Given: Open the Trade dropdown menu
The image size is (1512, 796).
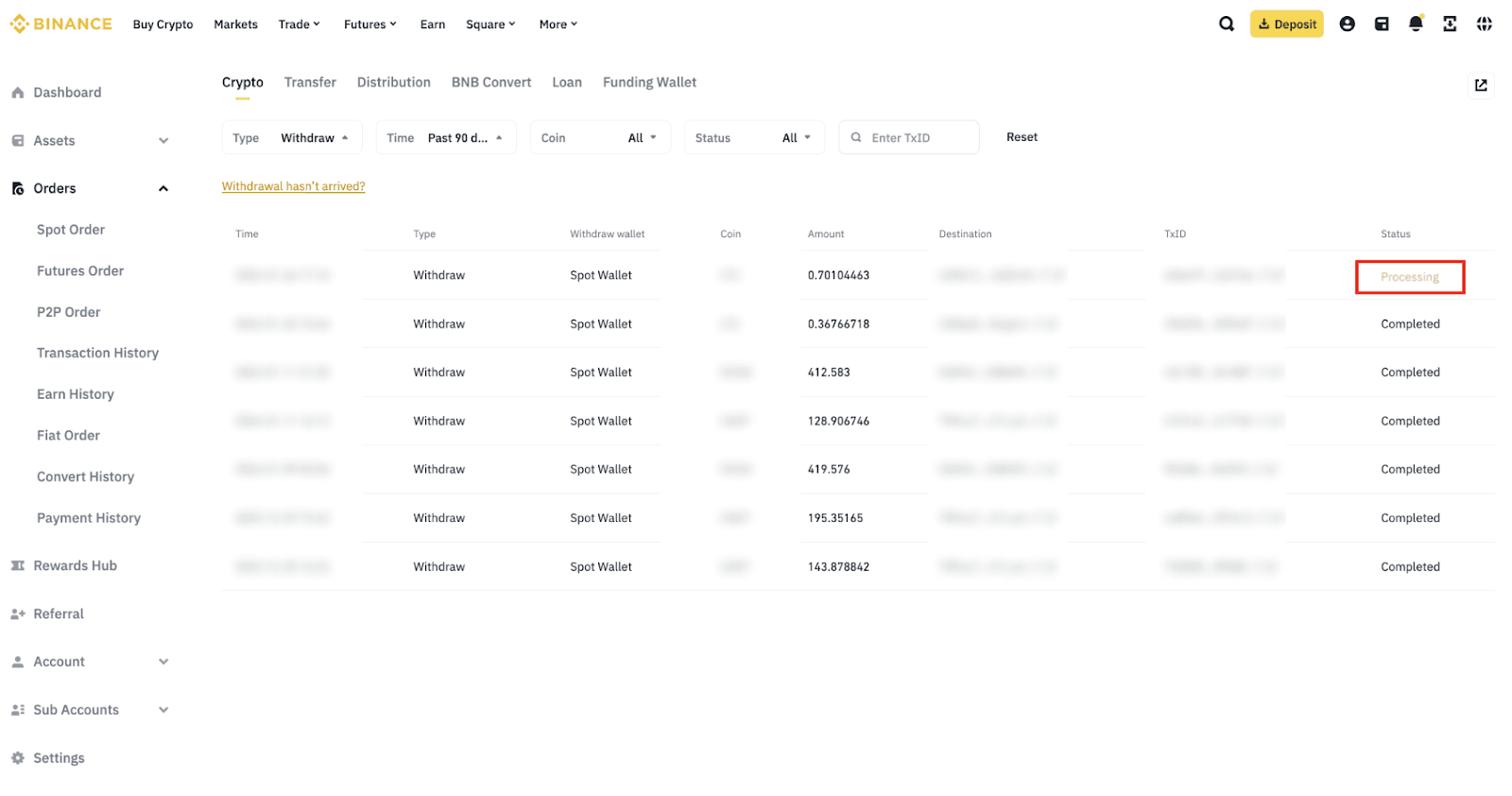Looking at the screenshot, I should (x=300, y=25).
